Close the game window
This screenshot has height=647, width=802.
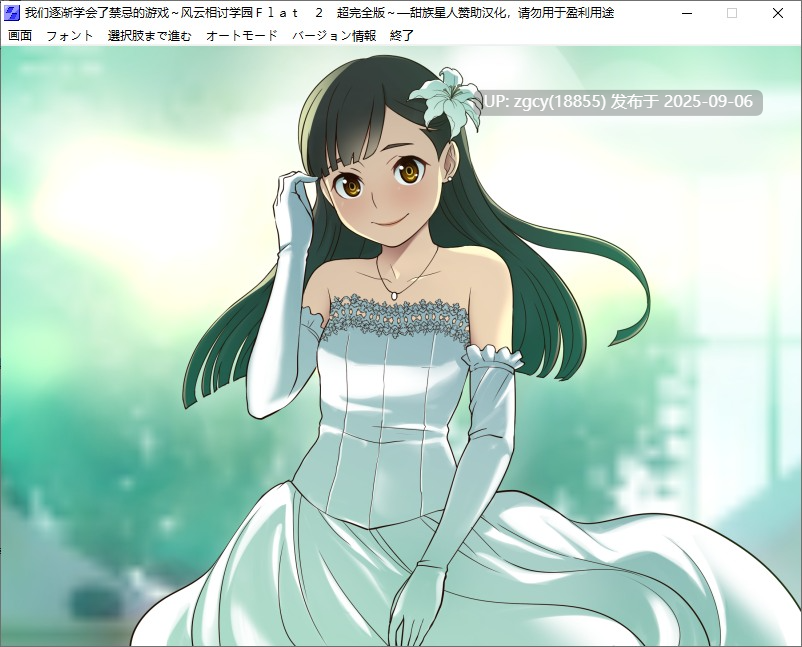777,13
